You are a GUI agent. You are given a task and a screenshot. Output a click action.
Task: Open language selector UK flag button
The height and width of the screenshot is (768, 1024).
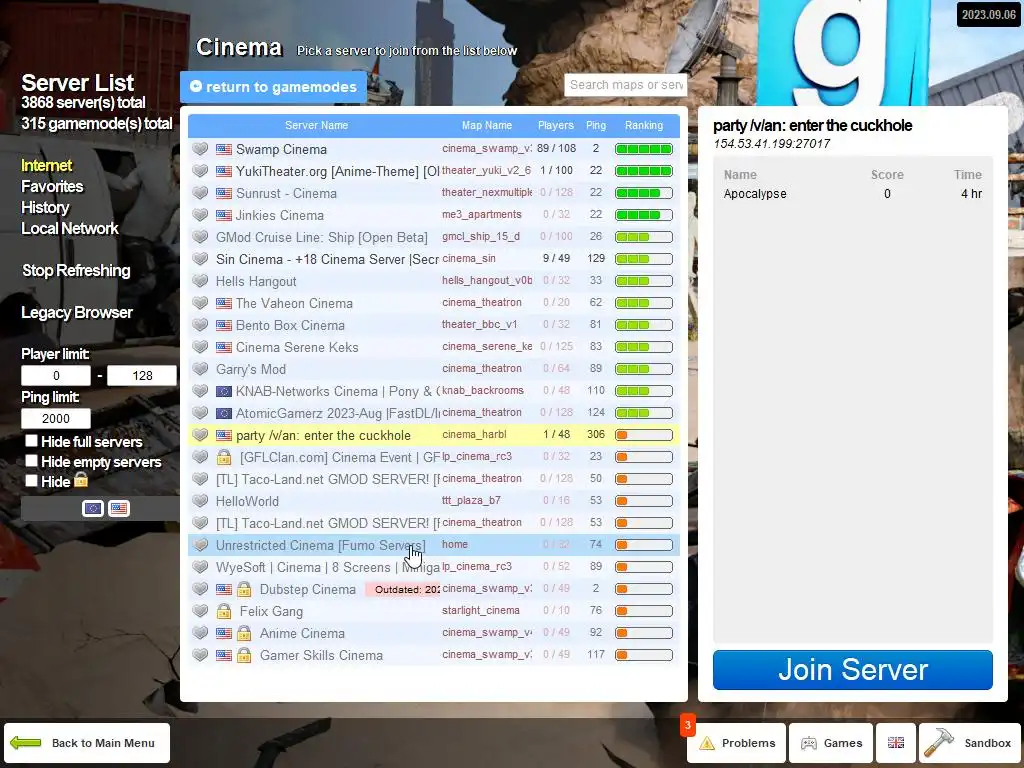tap(896, 743)
